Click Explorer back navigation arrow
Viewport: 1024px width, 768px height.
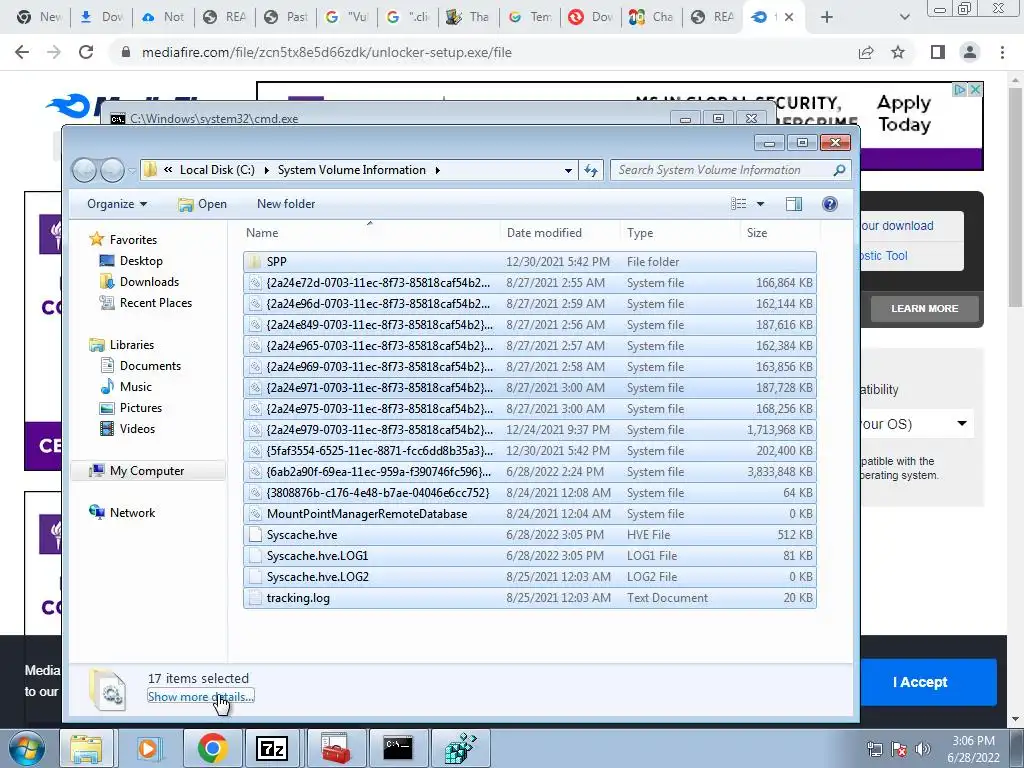click(x=84, y=170)
